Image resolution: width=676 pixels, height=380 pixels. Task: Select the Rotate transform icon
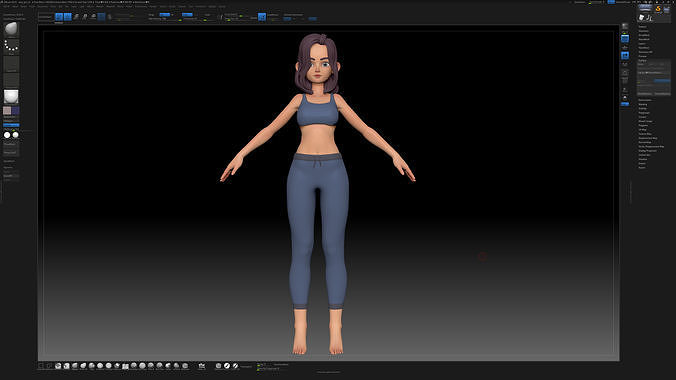click(93, 16)
